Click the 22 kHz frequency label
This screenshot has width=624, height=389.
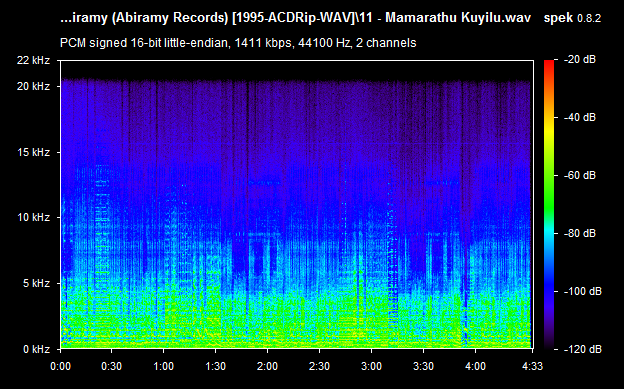[x=33, y=60]
